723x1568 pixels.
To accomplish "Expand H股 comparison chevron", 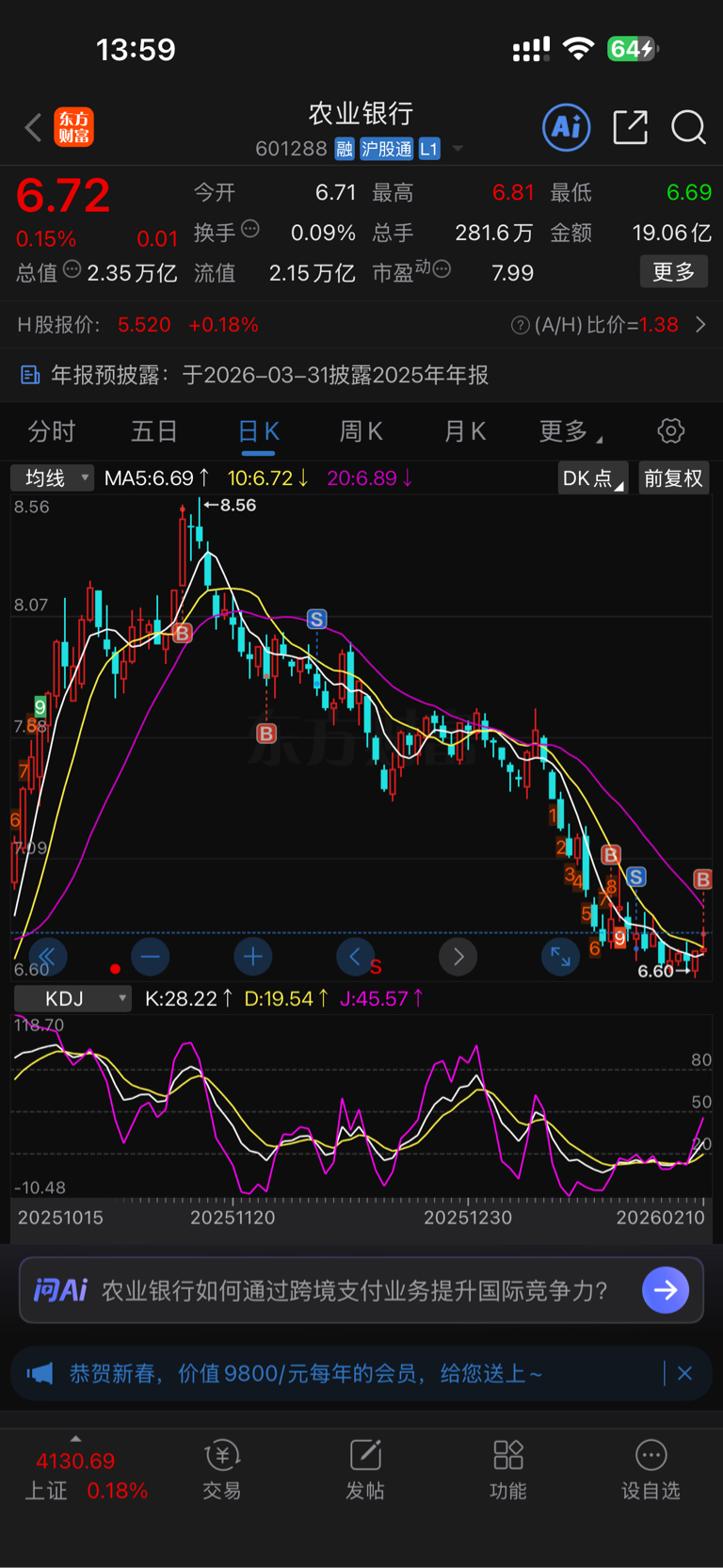I will click(x=700, y=325).
